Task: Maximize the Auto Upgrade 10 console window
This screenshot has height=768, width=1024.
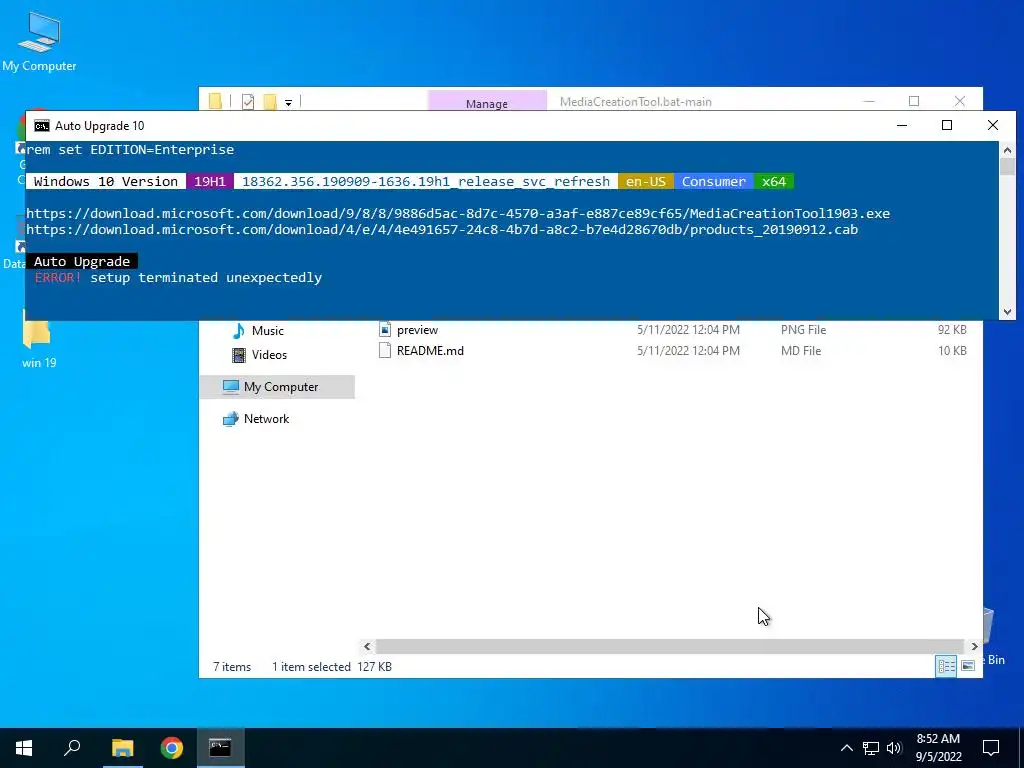Action: click(947, 125)
